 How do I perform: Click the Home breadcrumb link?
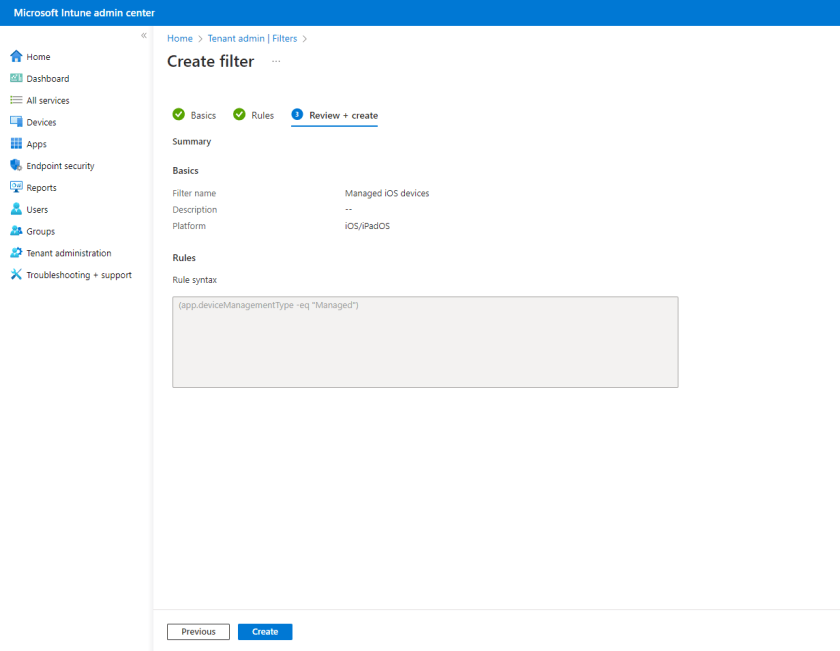click(179, 39)
